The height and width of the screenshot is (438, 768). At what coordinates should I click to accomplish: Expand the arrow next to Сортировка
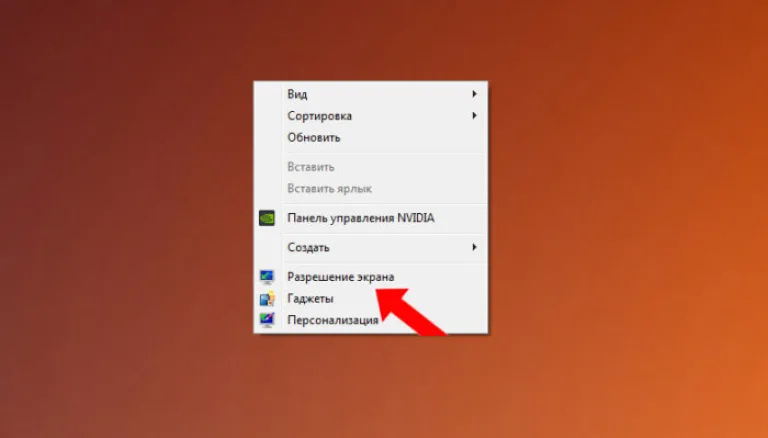(x=474, y=116)
